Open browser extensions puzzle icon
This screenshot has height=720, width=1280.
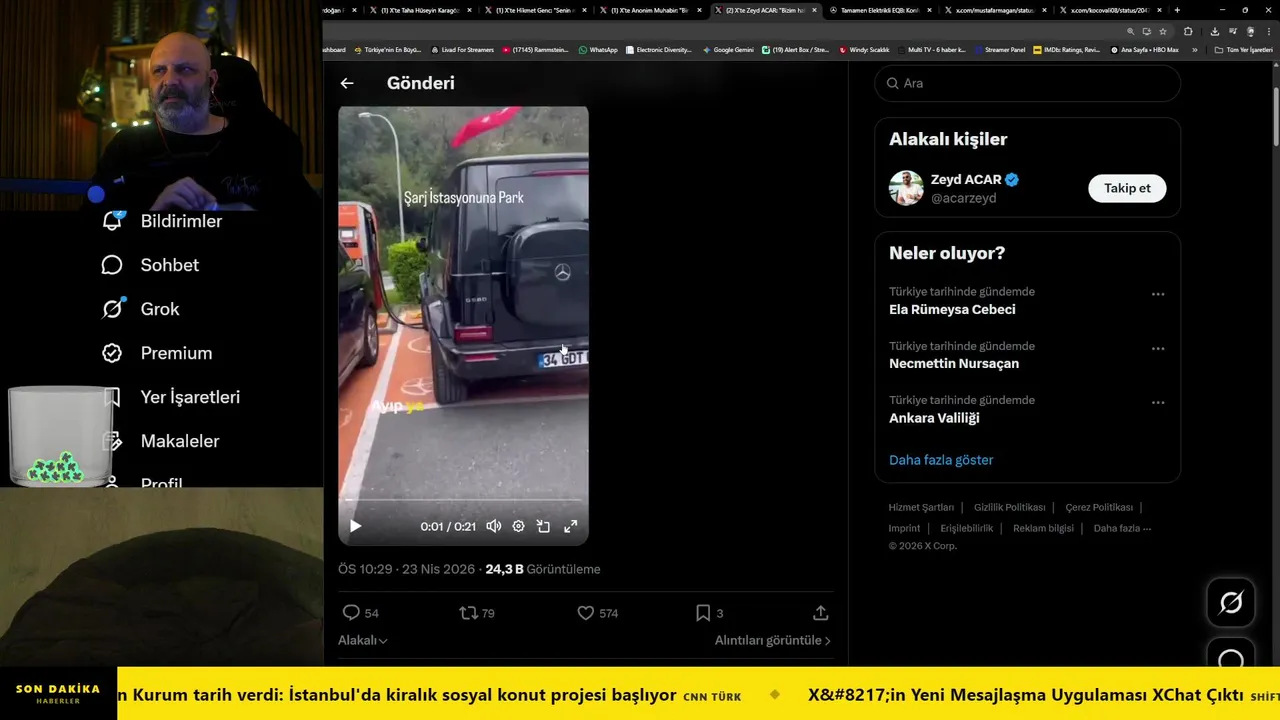click(1188, 31)
